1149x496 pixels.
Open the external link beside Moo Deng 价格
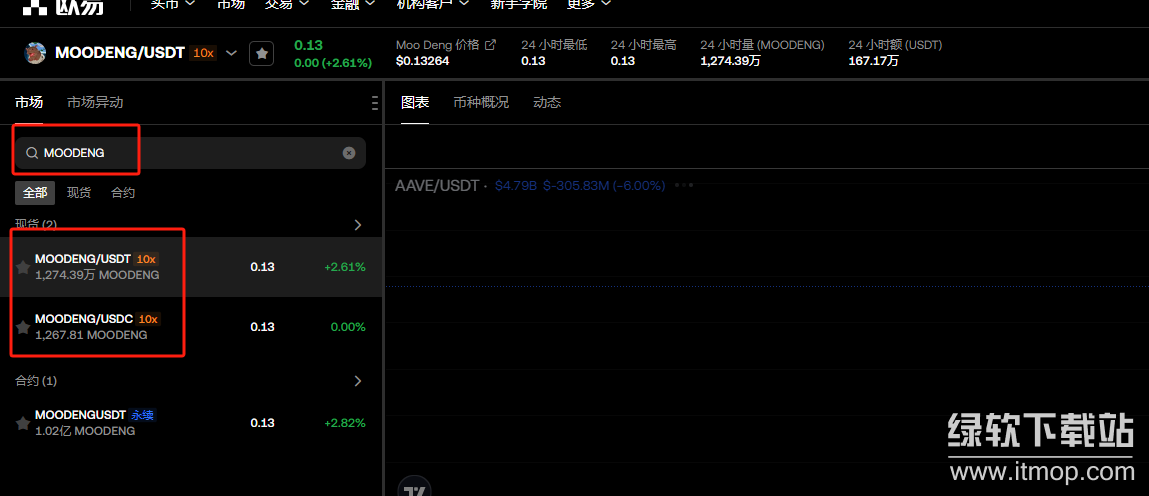[x=490, y=45]
